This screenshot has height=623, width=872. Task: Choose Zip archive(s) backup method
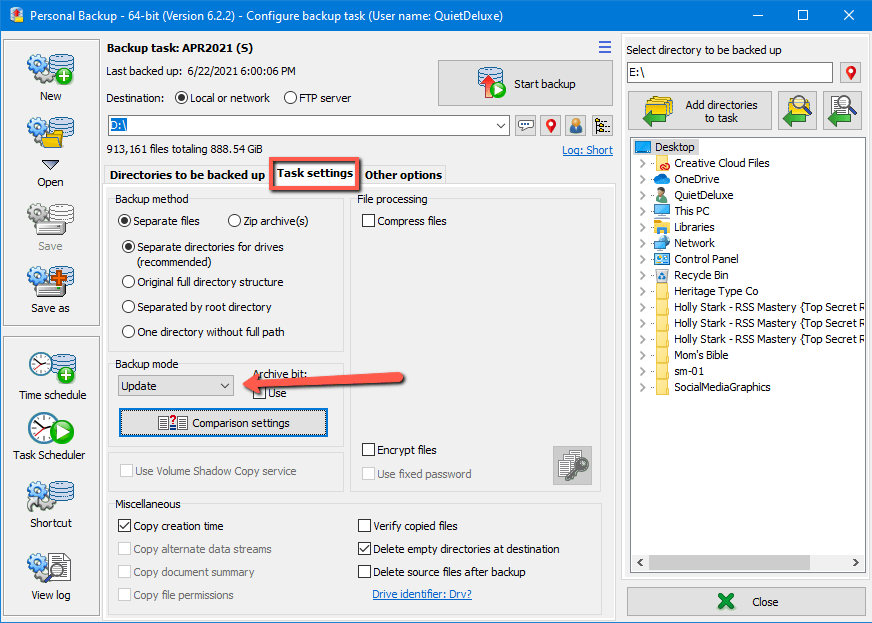(x=268, y=221)
